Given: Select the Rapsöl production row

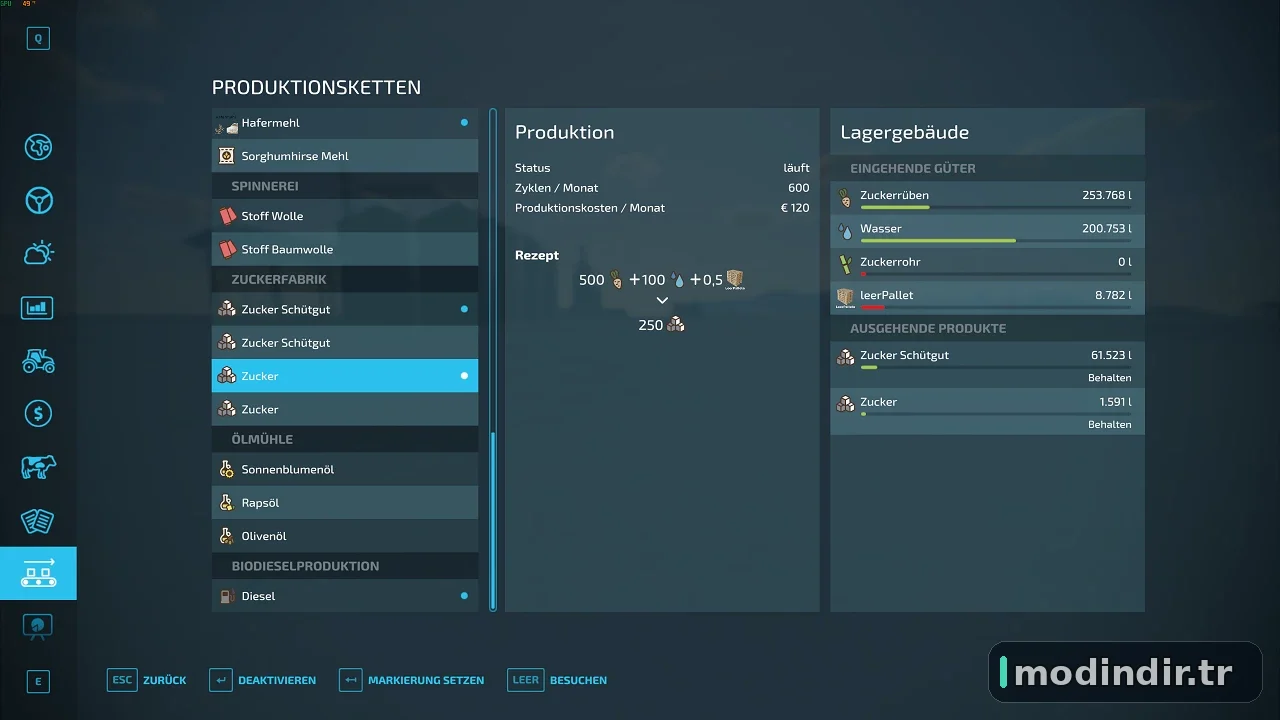Looking at the screenshot, I should tap(345, 503).
